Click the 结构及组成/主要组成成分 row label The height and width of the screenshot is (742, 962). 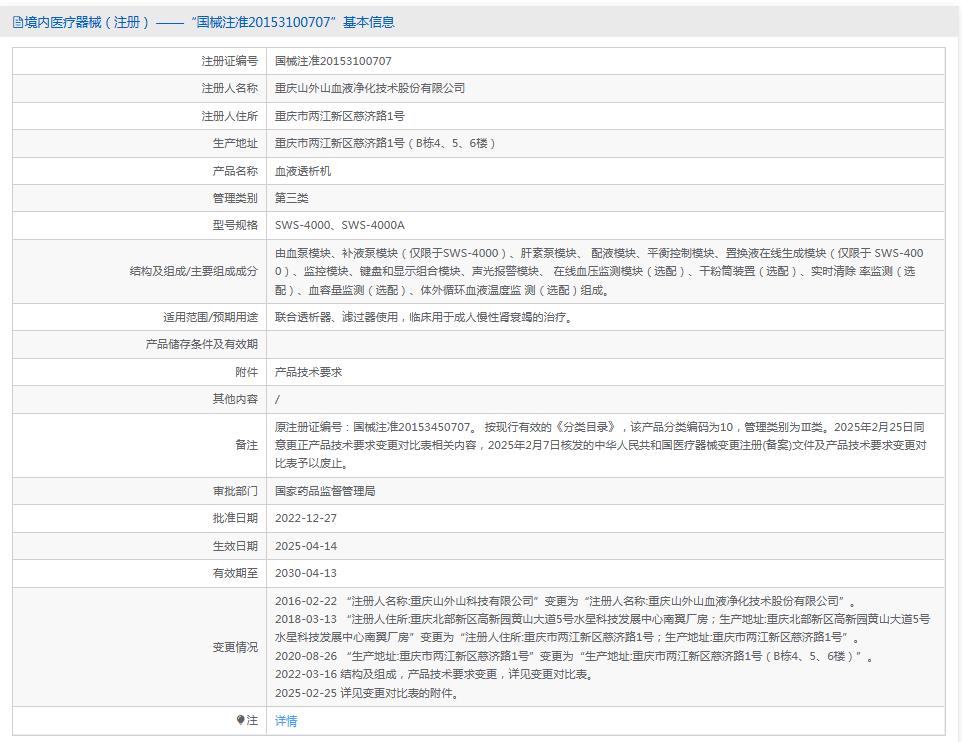click(x=193, y=271)
